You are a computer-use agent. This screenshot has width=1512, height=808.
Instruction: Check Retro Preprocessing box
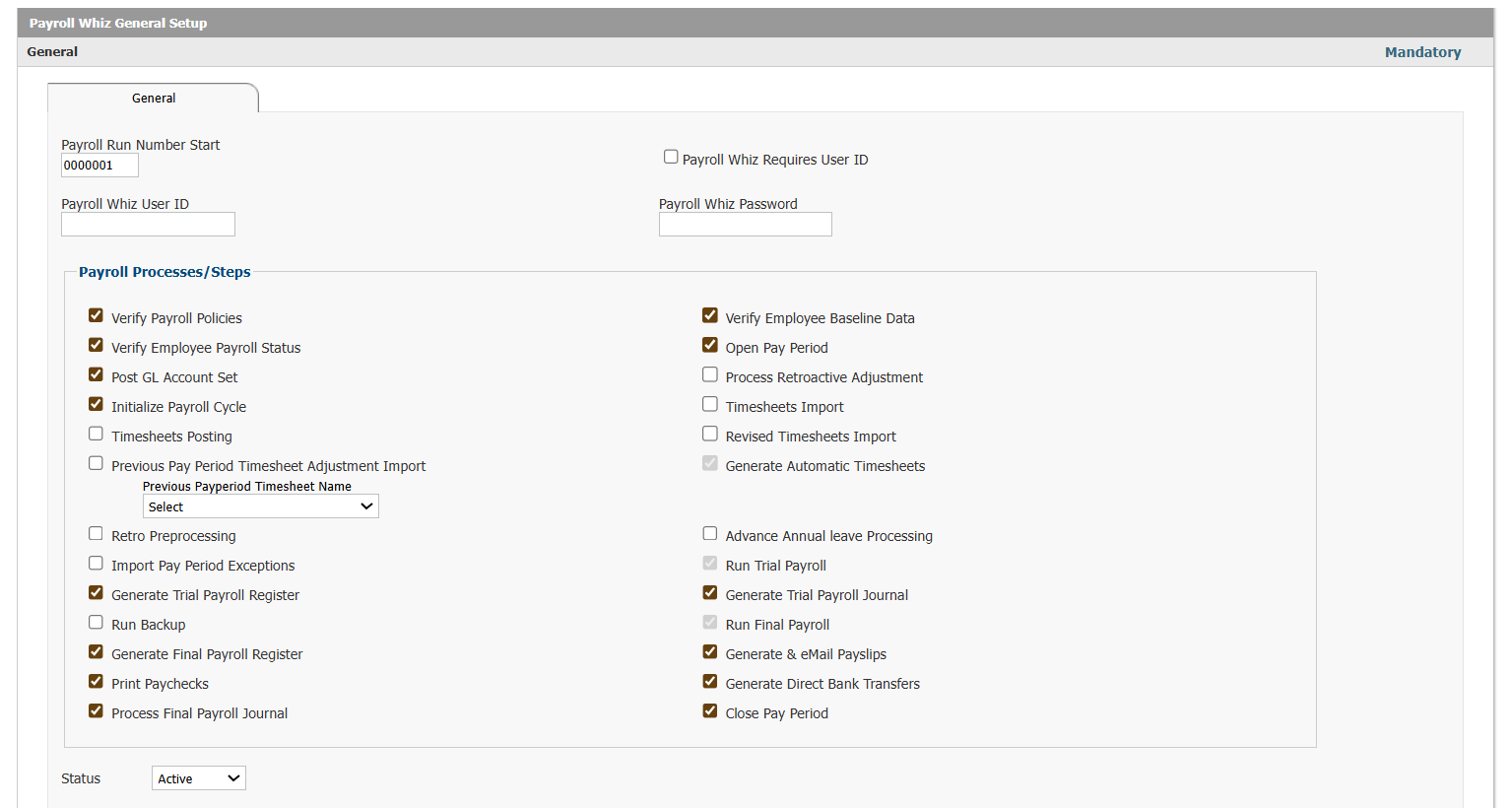click(96, 533)
